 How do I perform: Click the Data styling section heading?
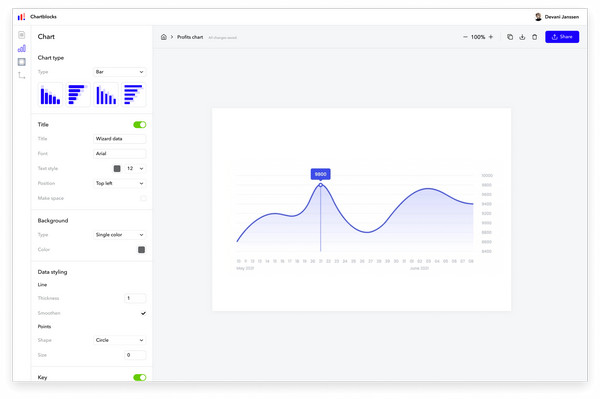click(52, 272)
